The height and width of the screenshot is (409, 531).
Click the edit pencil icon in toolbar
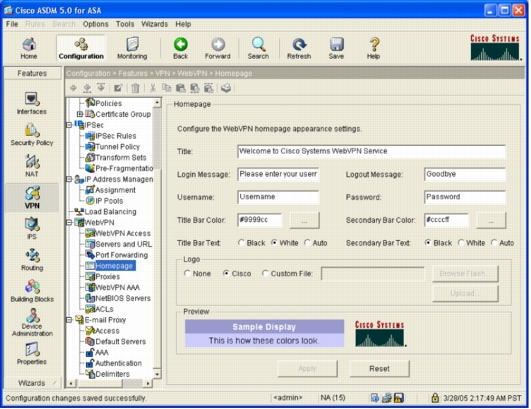pyautogui.click(x=118, y=88)
